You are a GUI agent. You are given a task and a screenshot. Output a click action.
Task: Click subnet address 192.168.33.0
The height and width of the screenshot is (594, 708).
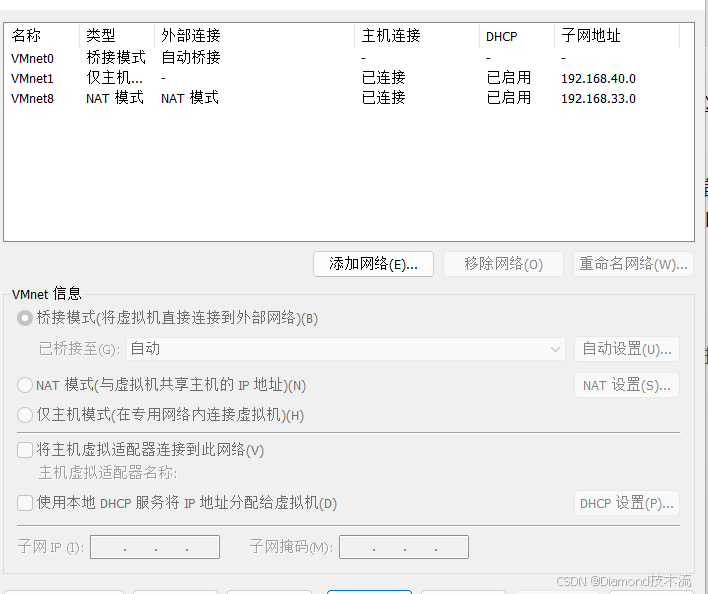[598, 98]
